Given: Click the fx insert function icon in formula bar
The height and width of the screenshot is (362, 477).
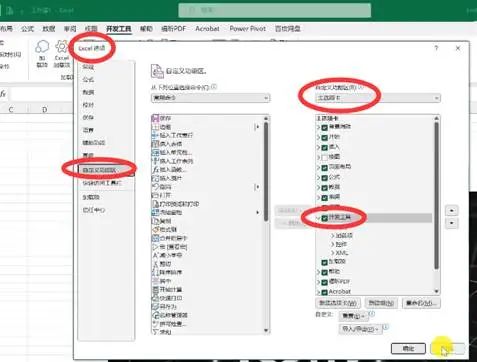Looking at the screenshot, I should tap(3, 94).
